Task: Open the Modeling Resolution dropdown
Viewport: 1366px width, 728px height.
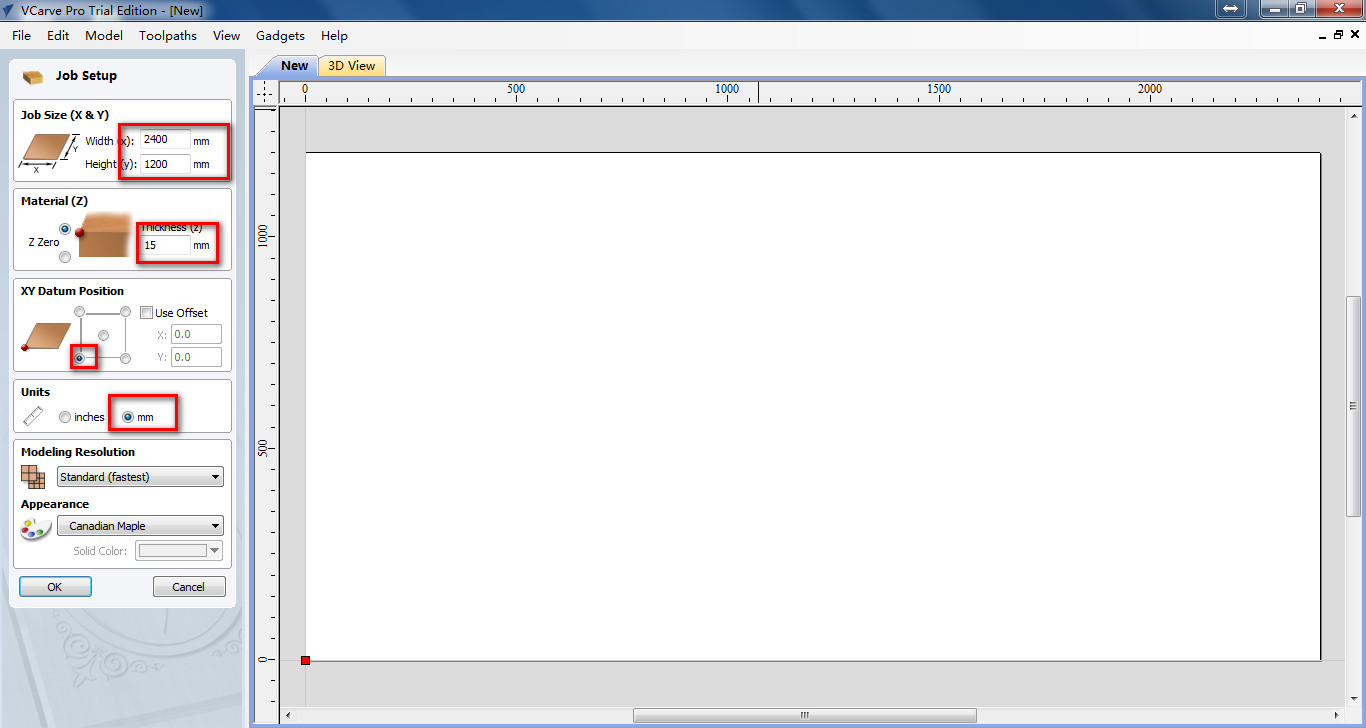Action: point(140,477)
